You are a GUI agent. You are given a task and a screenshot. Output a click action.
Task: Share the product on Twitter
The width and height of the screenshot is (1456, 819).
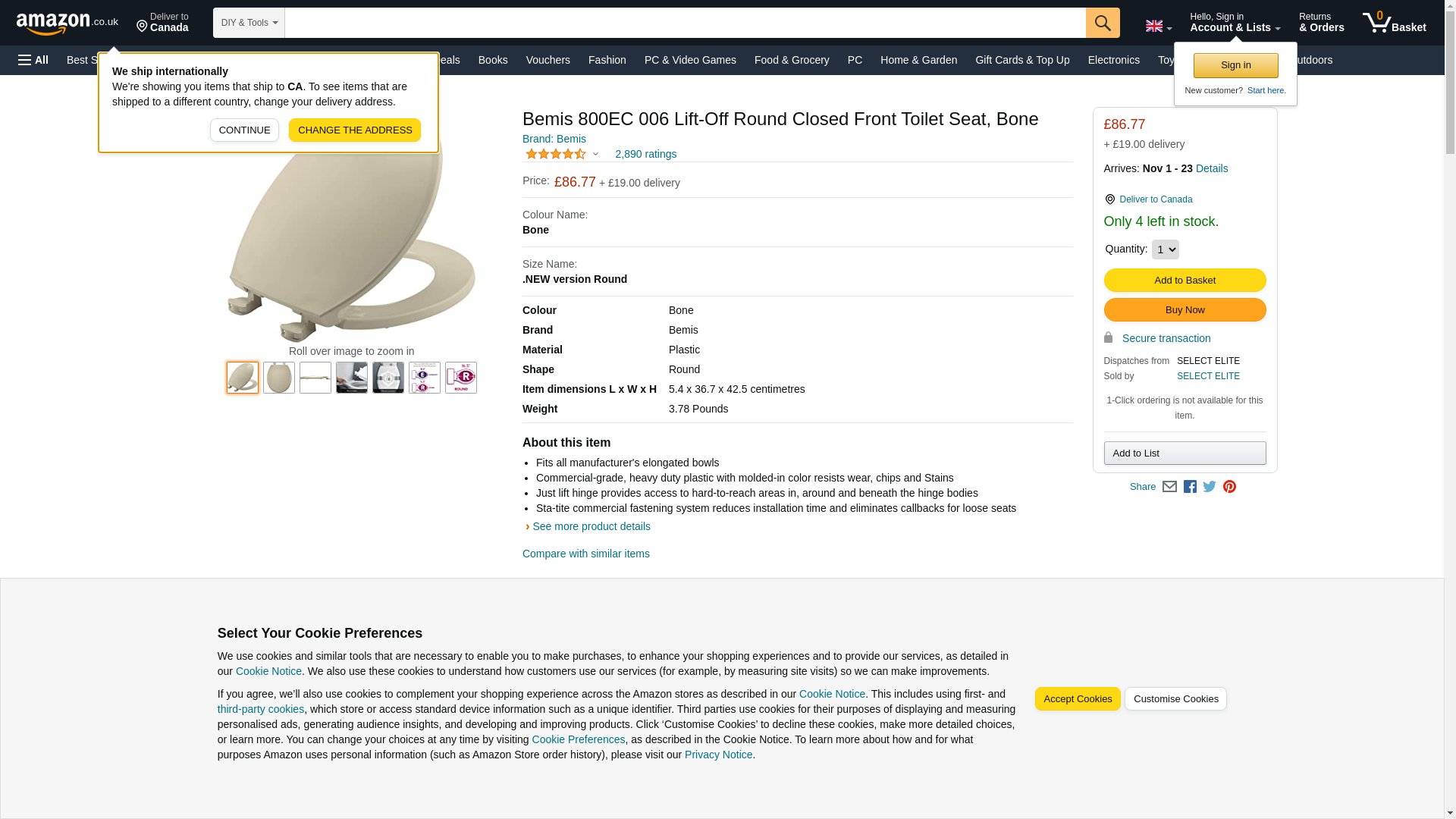pos(1210,487)
